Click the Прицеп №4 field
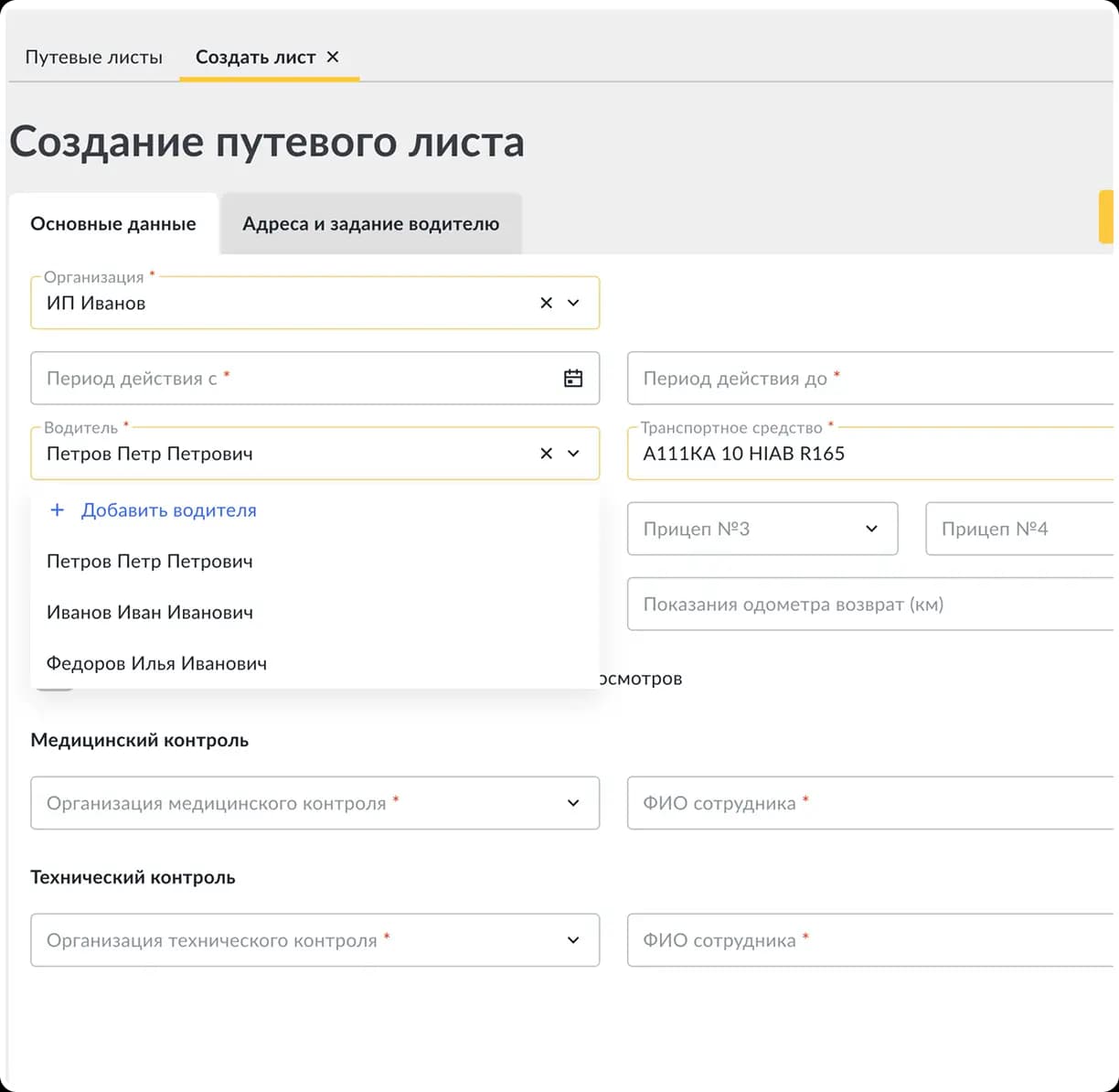The image size is (1119, 1092). click(x=1020, y=529)
